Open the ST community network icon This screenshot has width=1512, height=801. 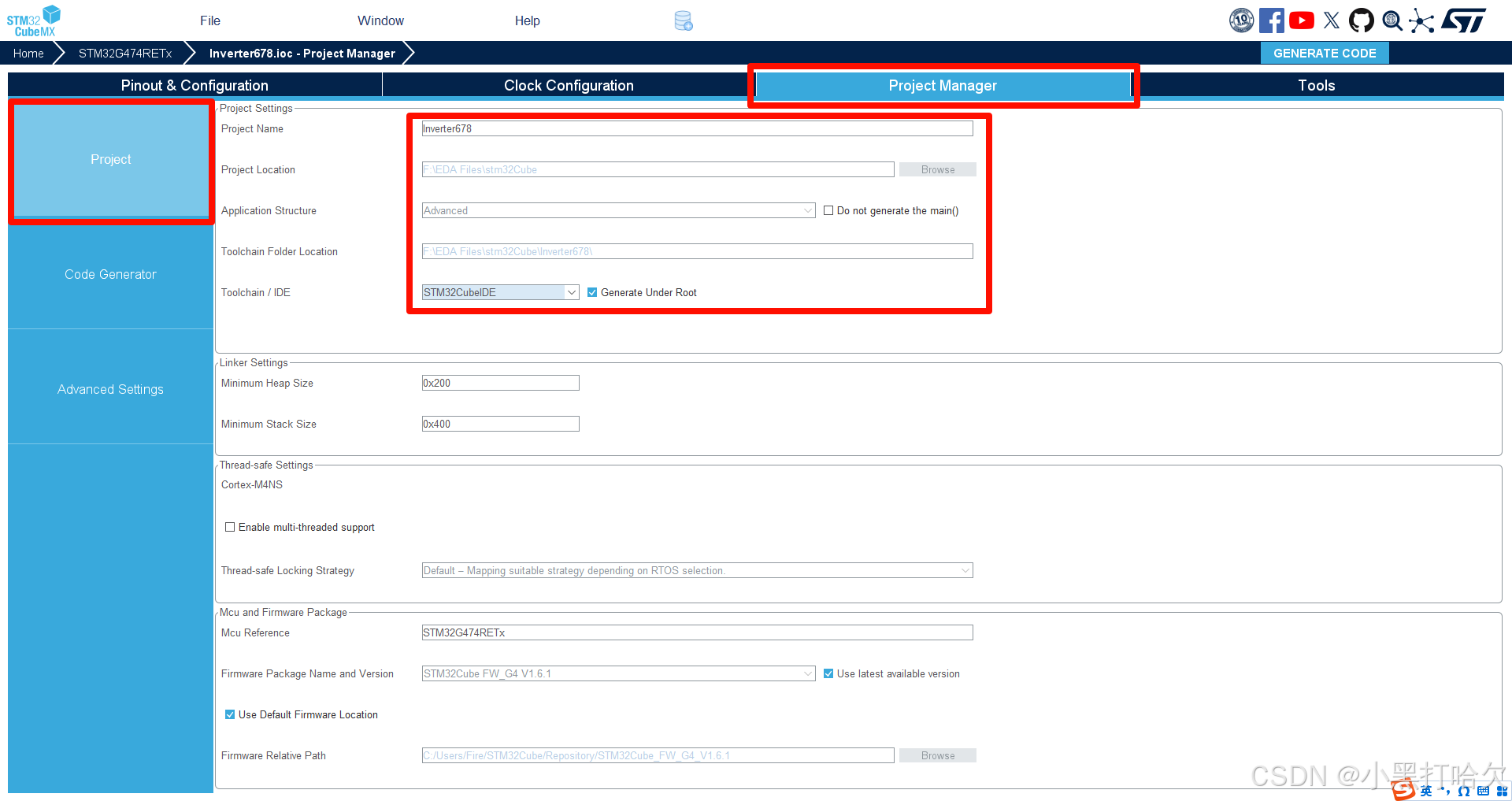pos(1421,20)
